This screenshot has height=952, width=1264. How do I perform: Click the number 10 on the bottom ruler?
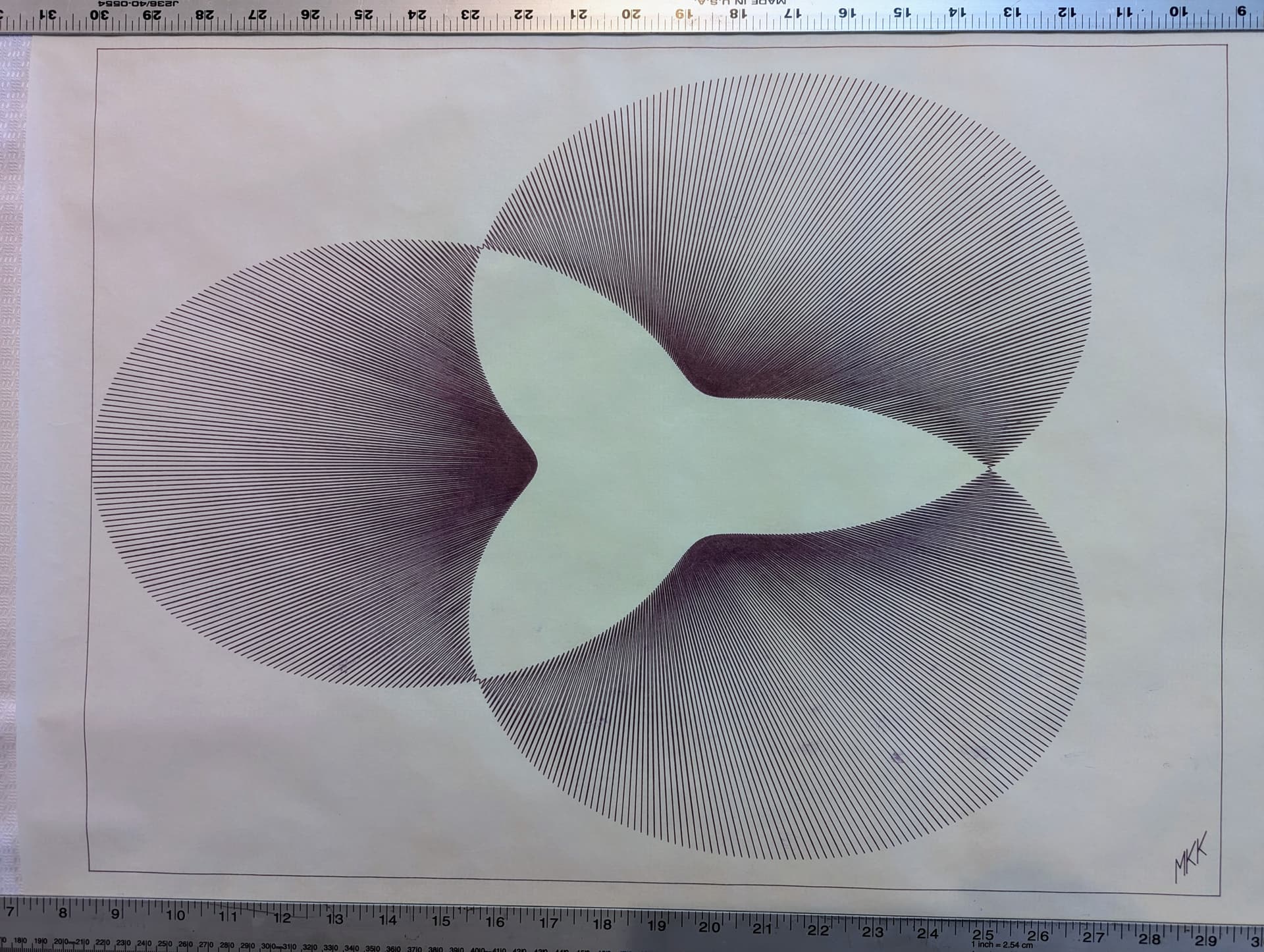(176, 915)
